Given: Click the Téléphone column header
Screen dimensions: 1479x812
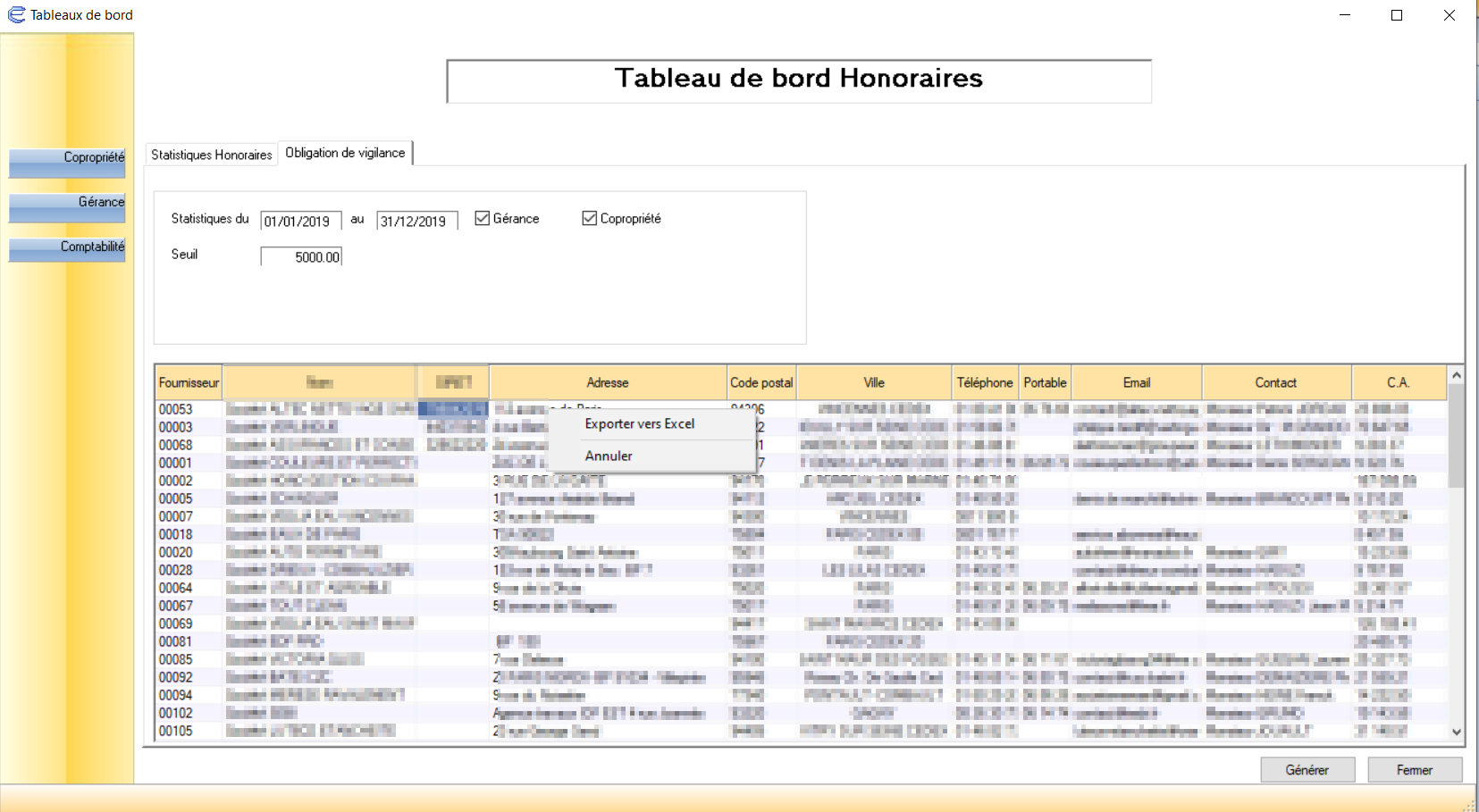Looking at the screenshot, I should [x=985, y=382].
